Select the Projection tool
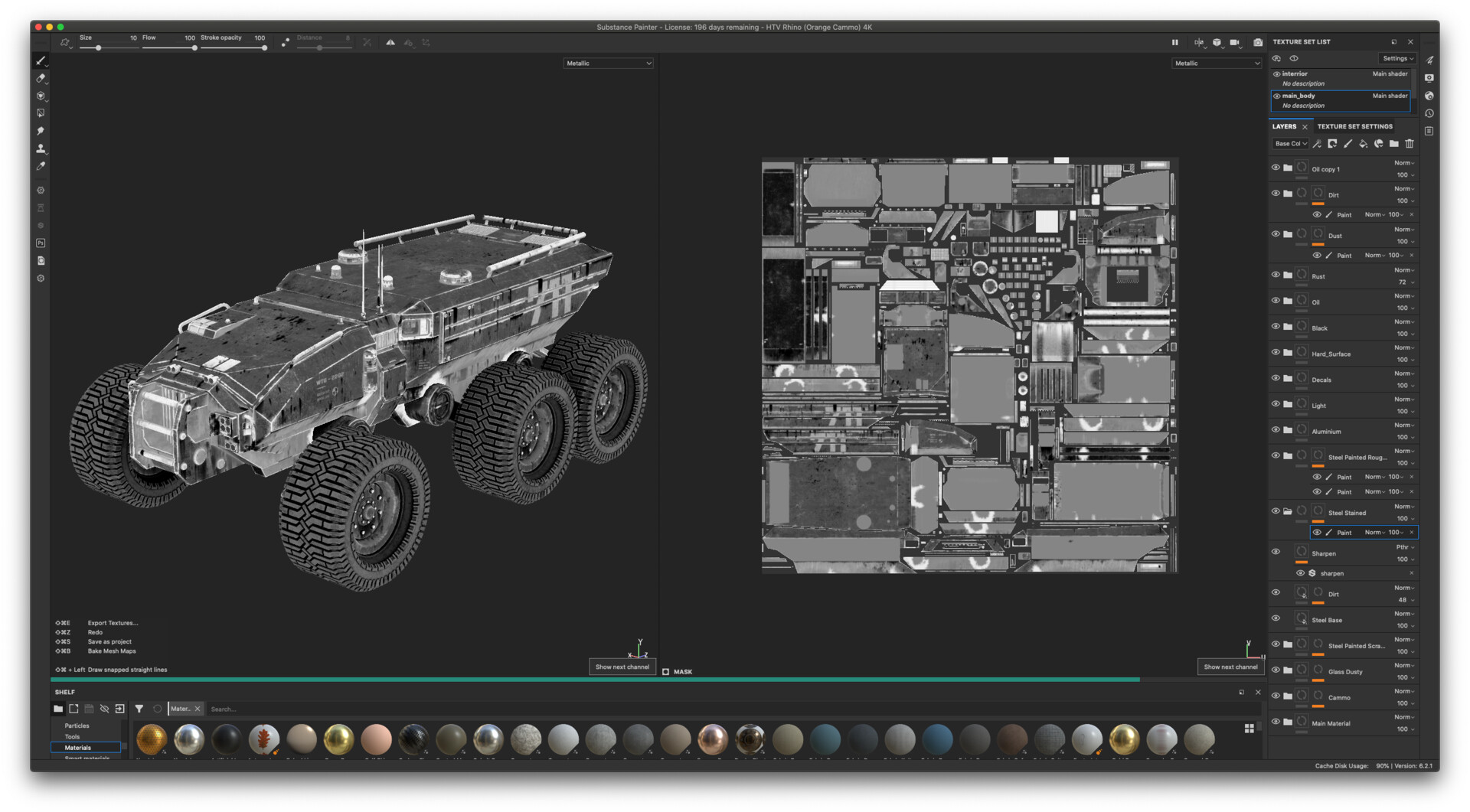The image size is (1470, 812). click(41, 96)
